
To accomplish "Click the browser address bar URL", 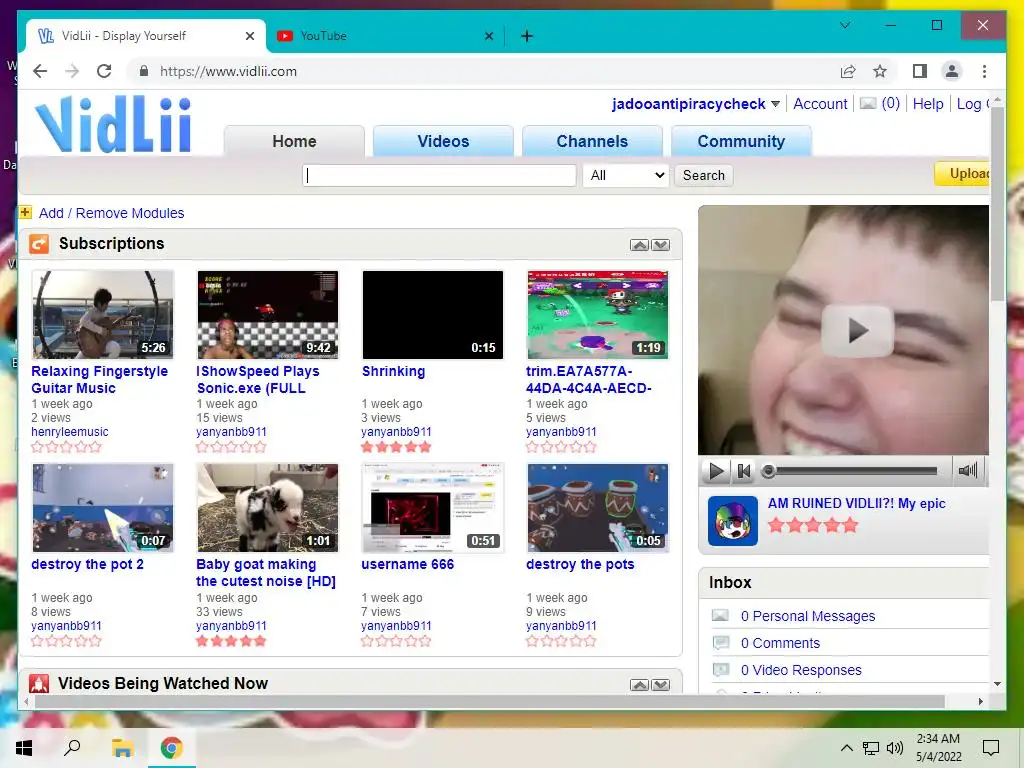I will tap(228, 71).
